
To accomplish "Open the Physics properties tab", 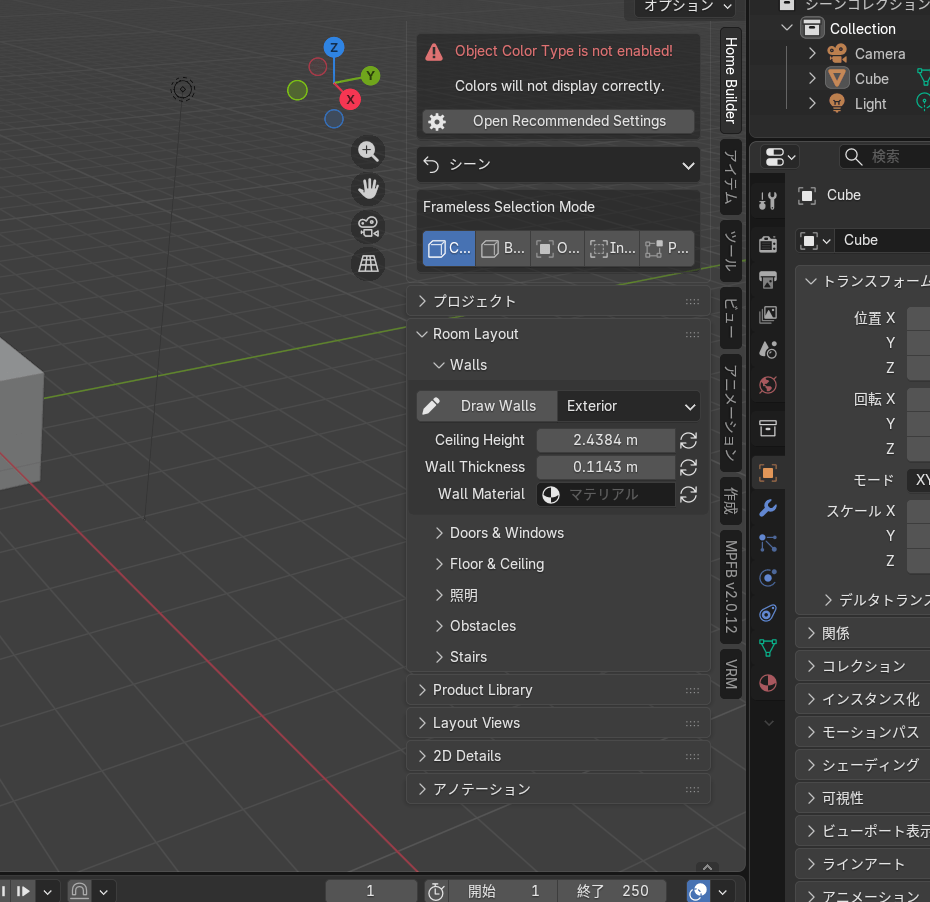I will [767, 577].
